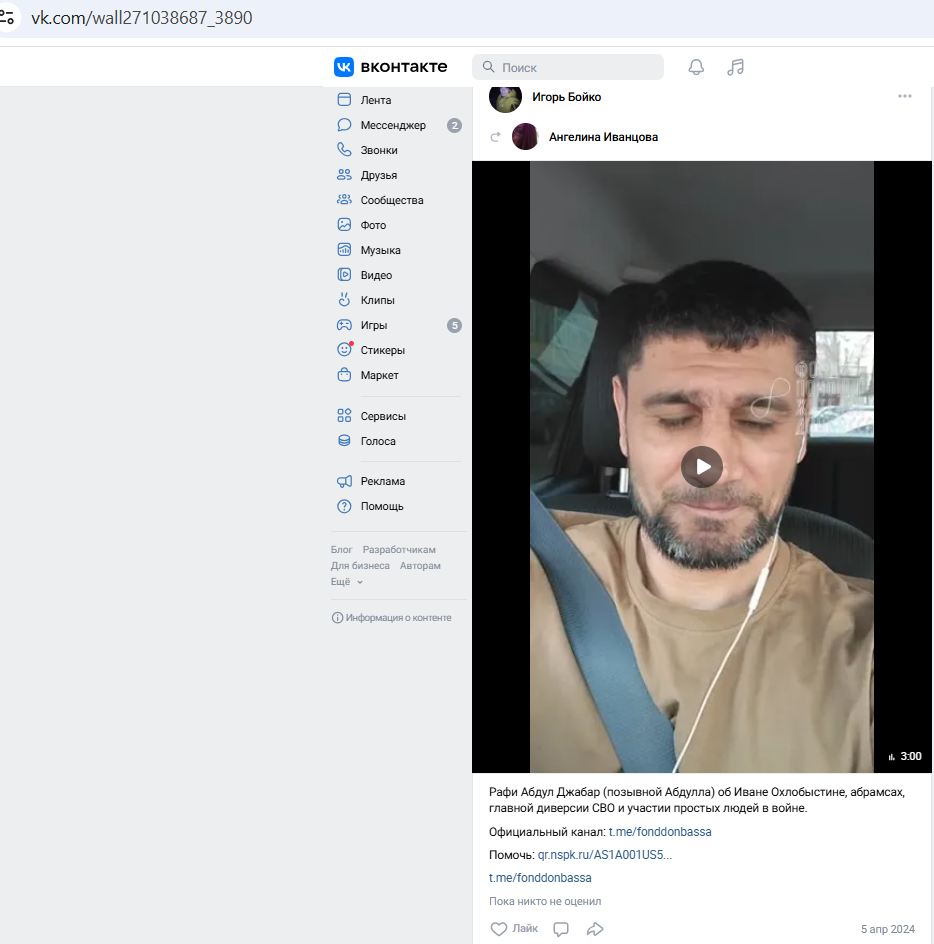934x944 pixels.
Task: Open Лента menu item
Action: pyautogui.click(x=376, y=100)
